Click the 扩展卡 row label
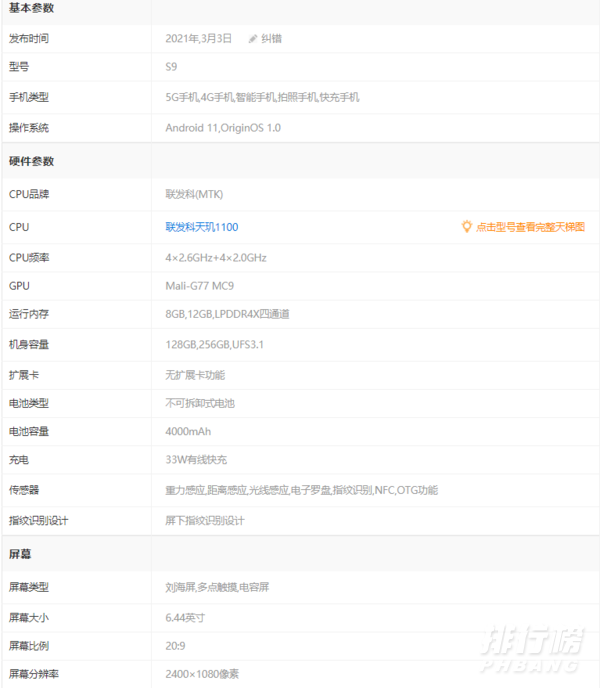This screenshot has width=600, height=688. coord(24,375)
